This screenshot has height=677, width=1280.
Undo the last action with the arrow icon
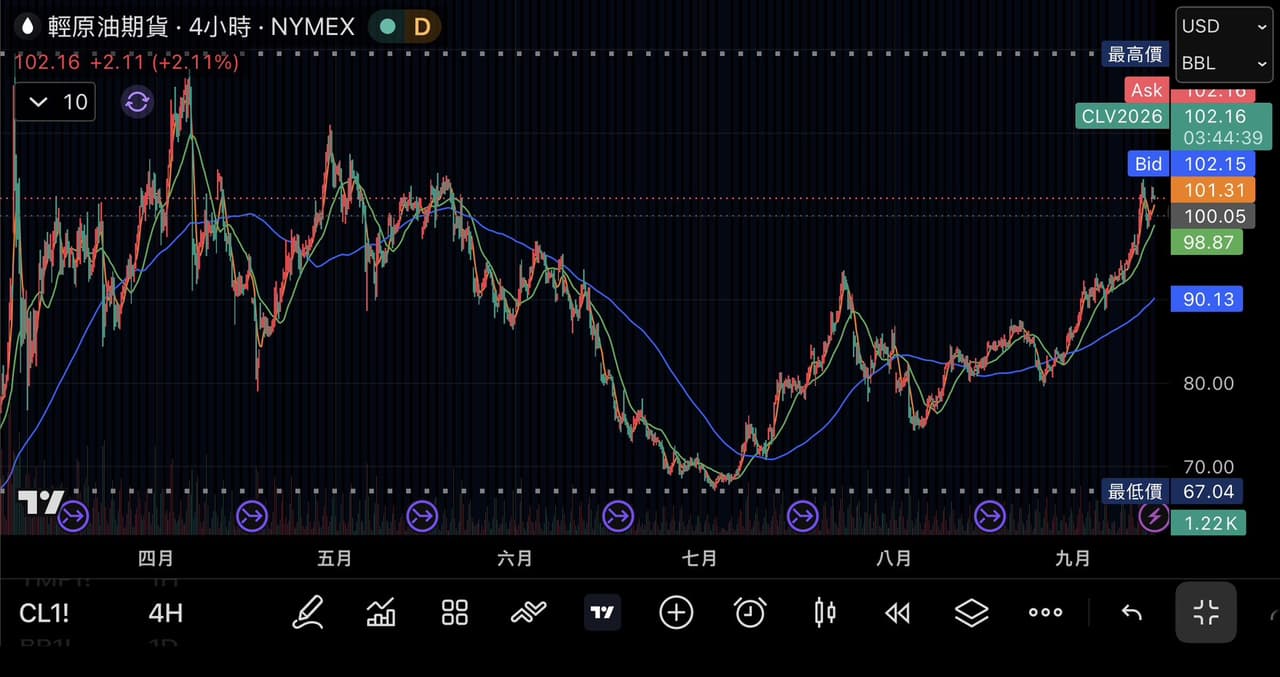click(x=1131, y=613)
